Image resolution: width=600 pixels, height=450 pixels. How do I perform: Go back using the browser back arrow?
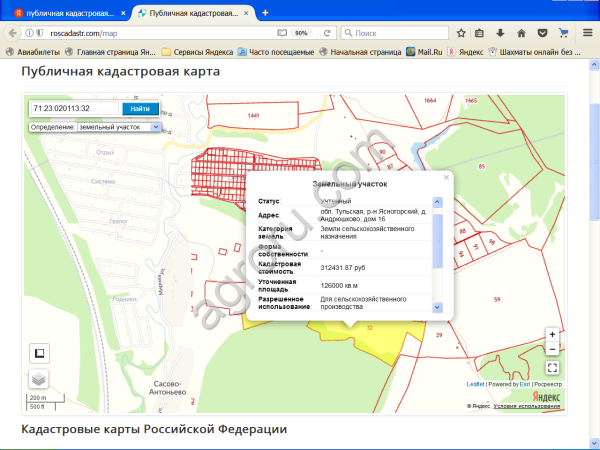[12, 33]
